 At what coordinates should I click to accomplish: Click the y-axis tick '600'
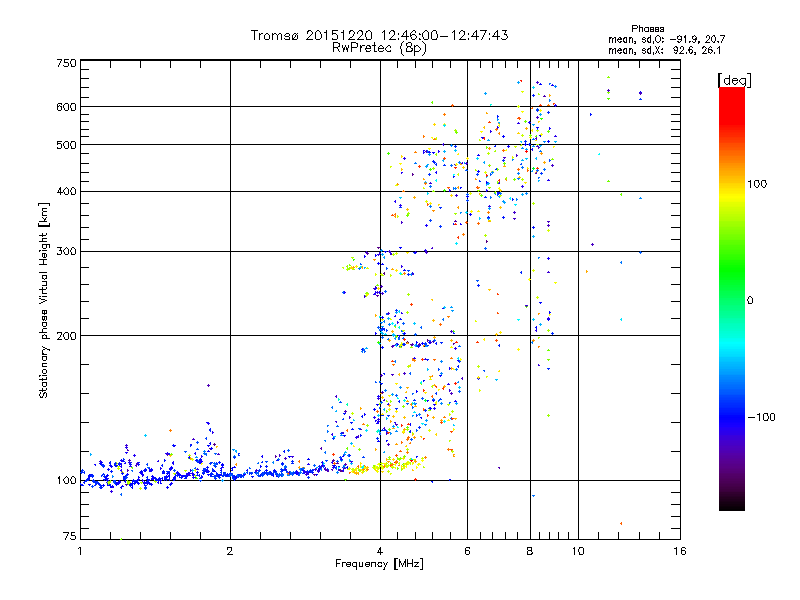point(66,107)
